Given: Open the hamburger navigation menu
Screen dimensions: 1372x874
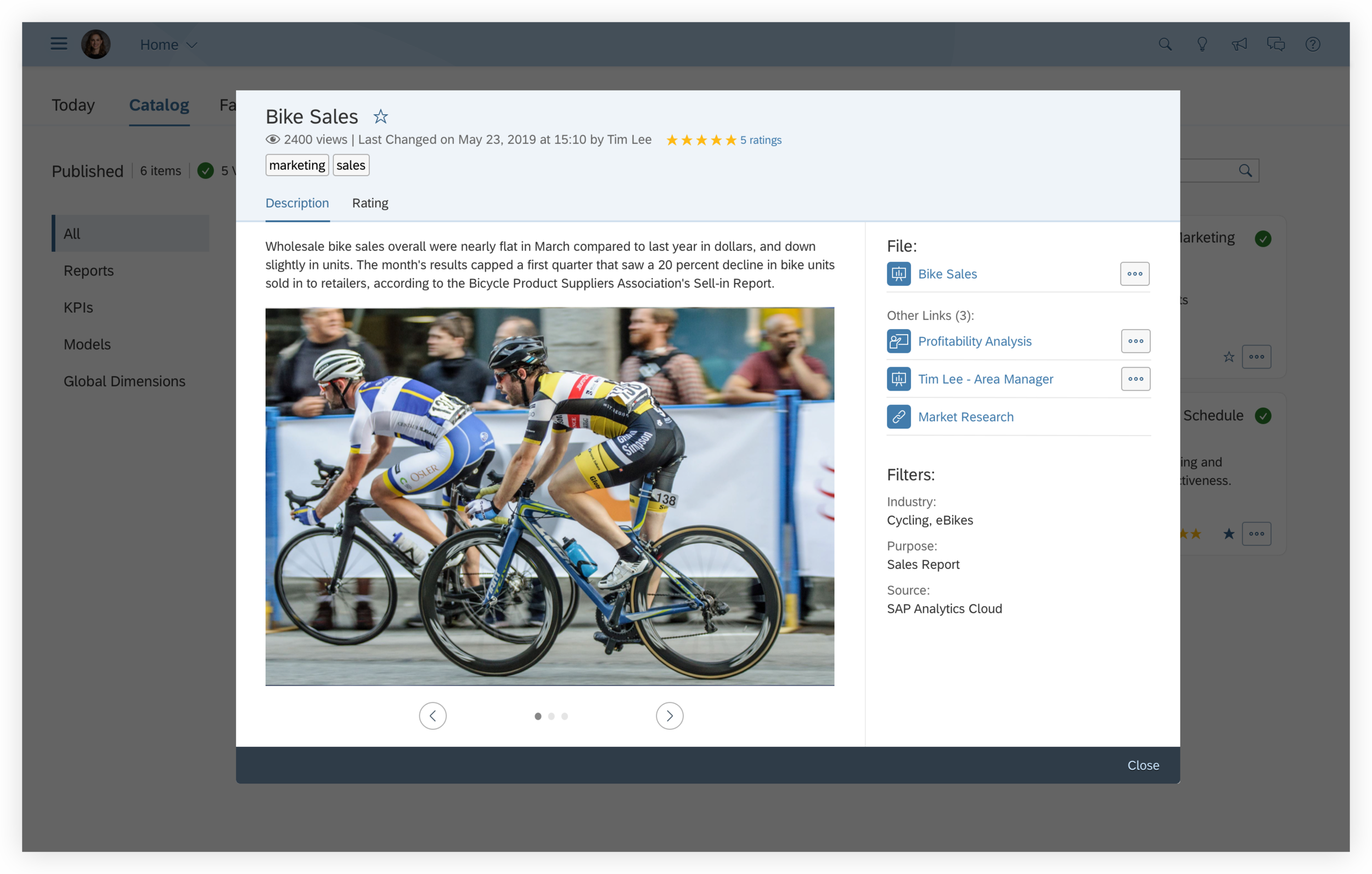Looking at the screenshot, I should click(59, 44).
